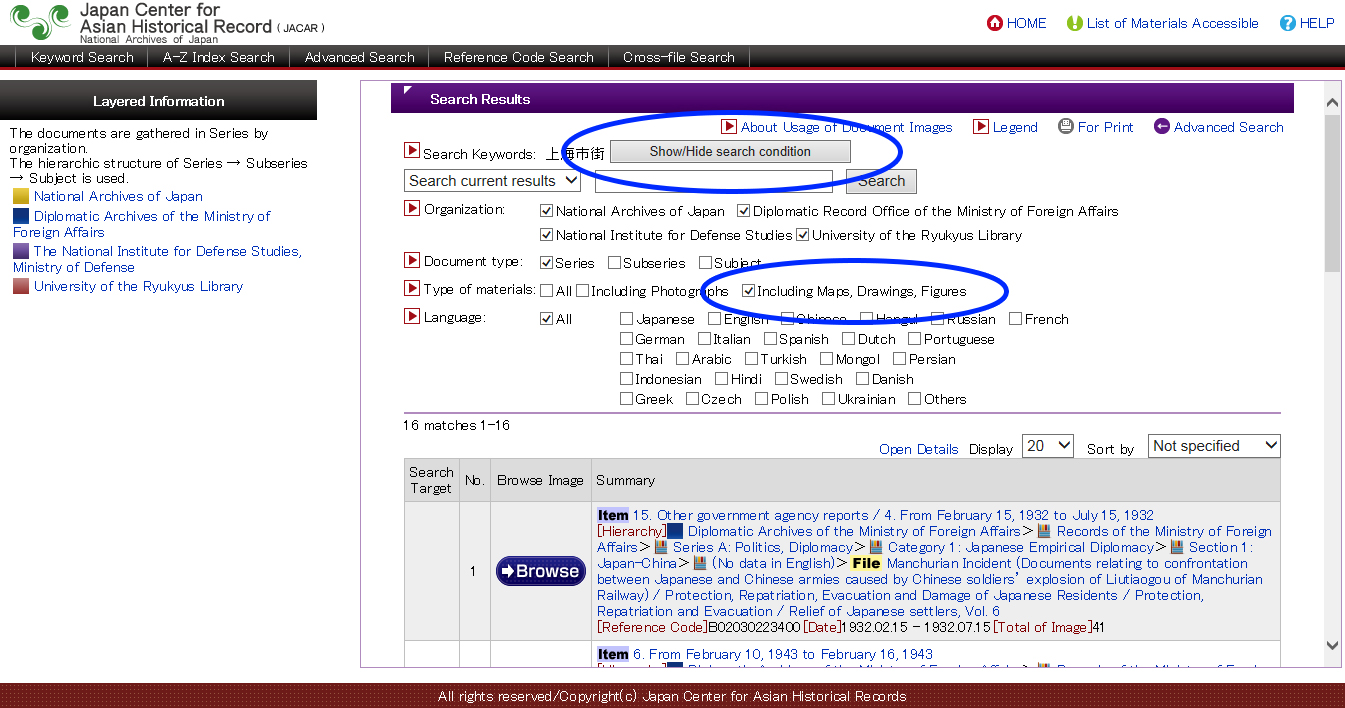Open National Archives of Japan sidebar link
Screen dimensions: 1345x708
tap(118, 196)
